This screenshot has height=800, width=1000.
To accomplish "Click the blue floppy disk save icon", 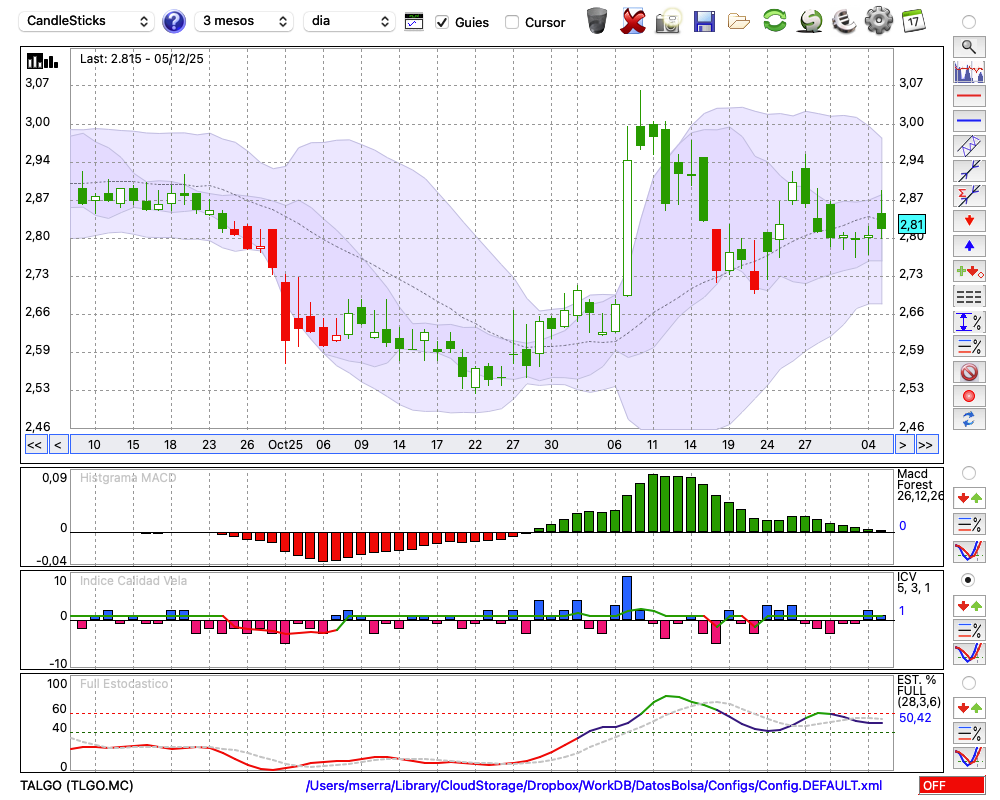I will [704, 21].
